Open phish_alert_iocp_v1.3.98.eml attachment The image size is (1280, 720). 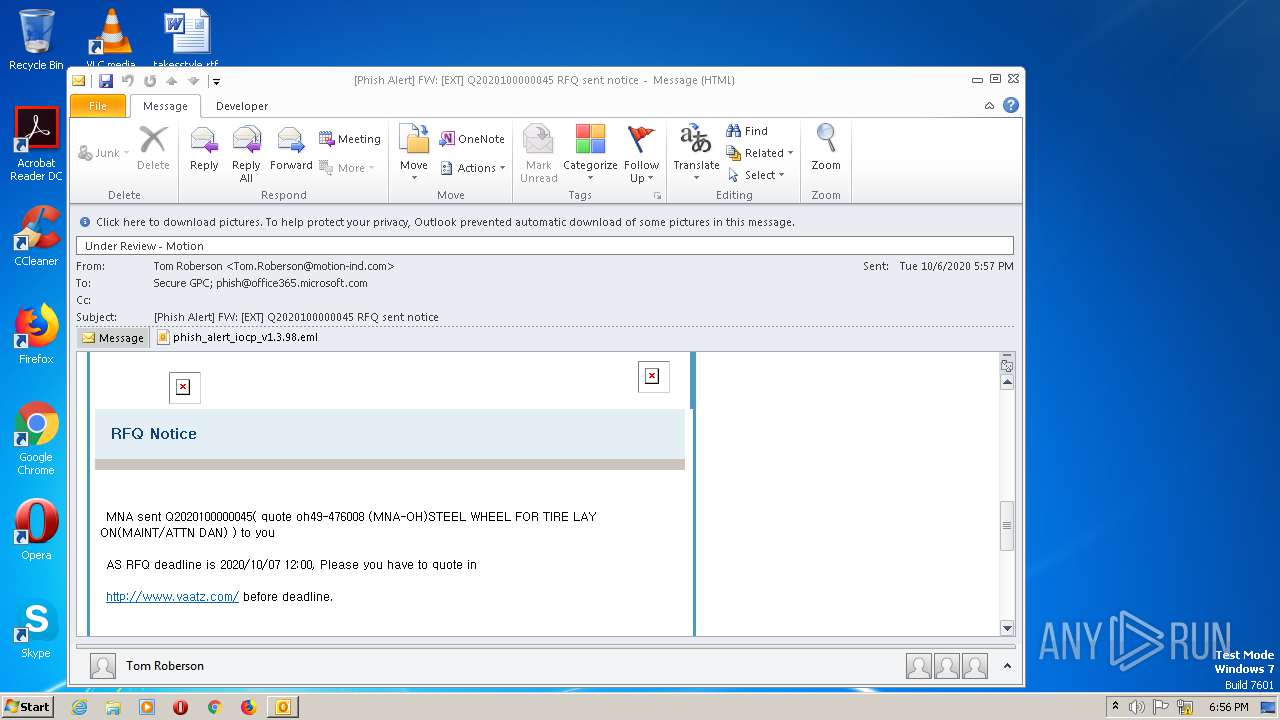[238, 338]
